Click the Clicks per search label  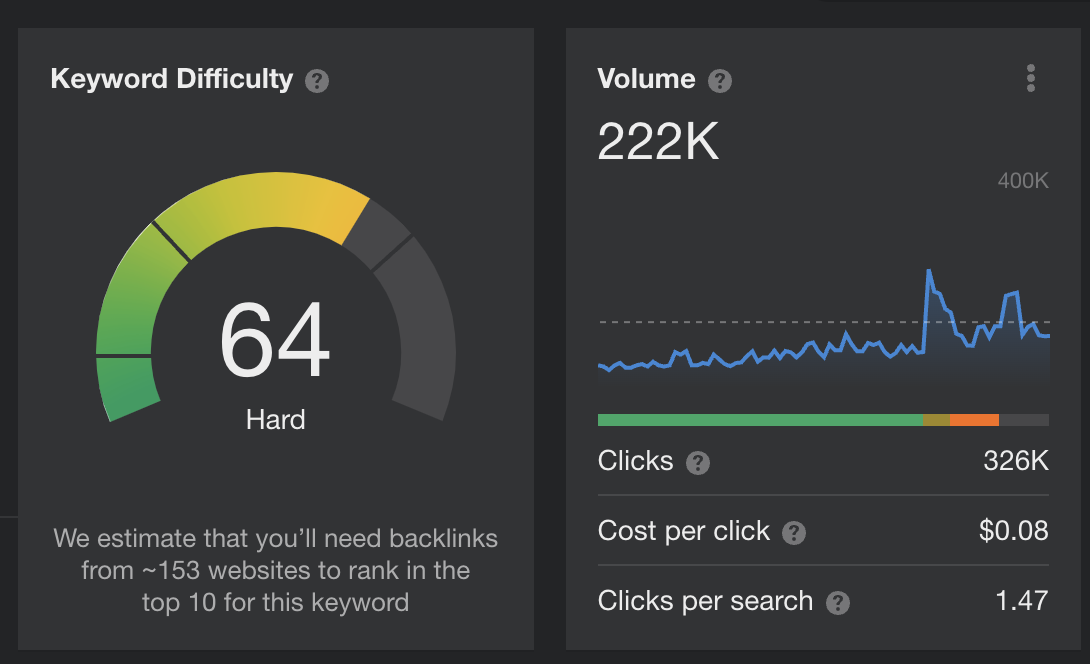tap(705, 601)
